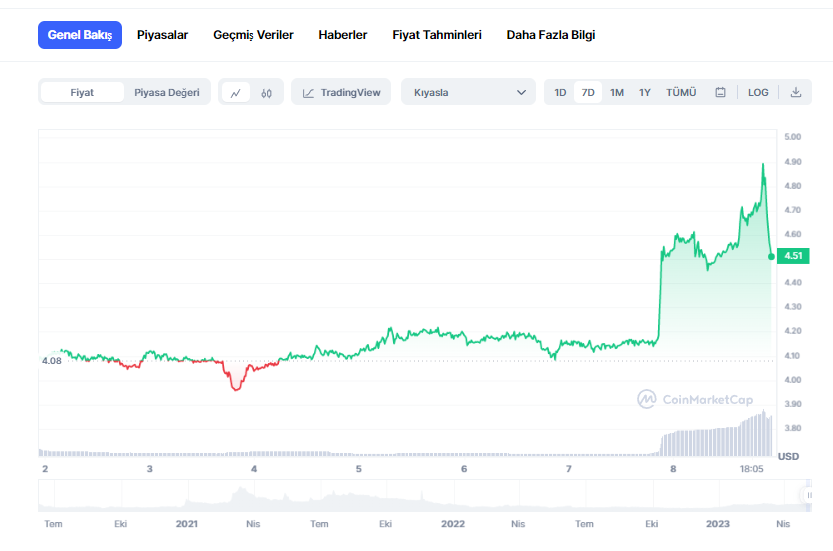Go to the Geçmiş Veriler tab

coord(253,35)
